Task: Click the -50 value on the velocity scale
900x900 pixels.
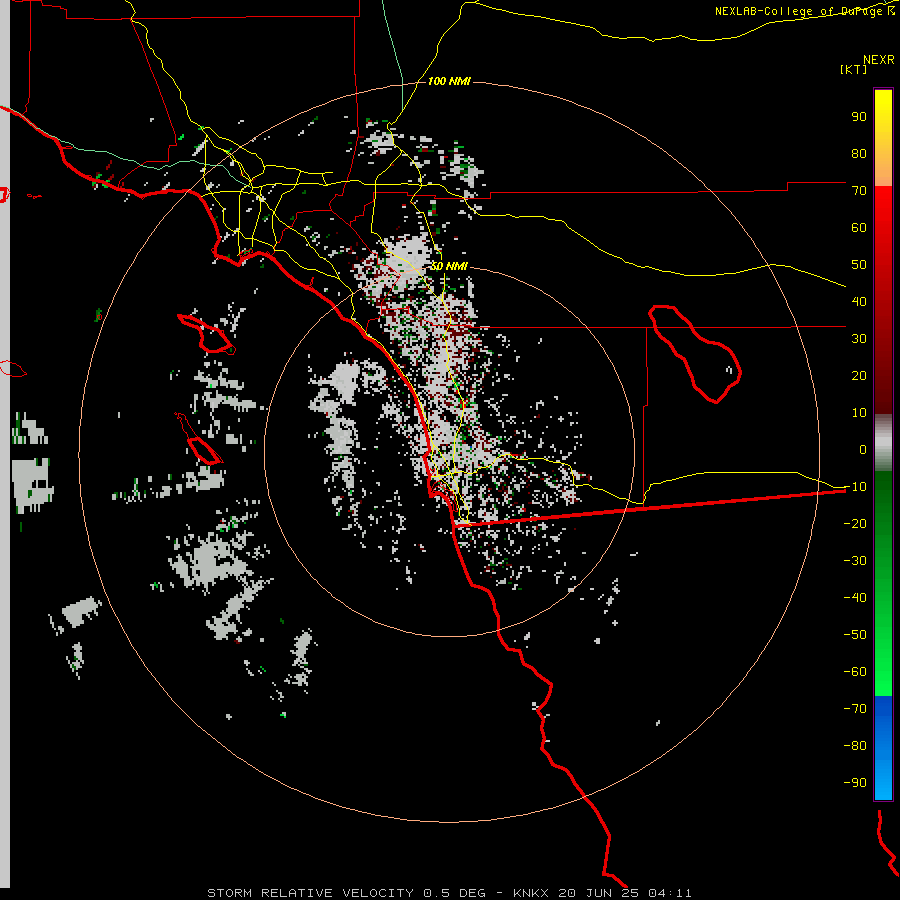Action: pyautogui.click(x=855, y=635)
